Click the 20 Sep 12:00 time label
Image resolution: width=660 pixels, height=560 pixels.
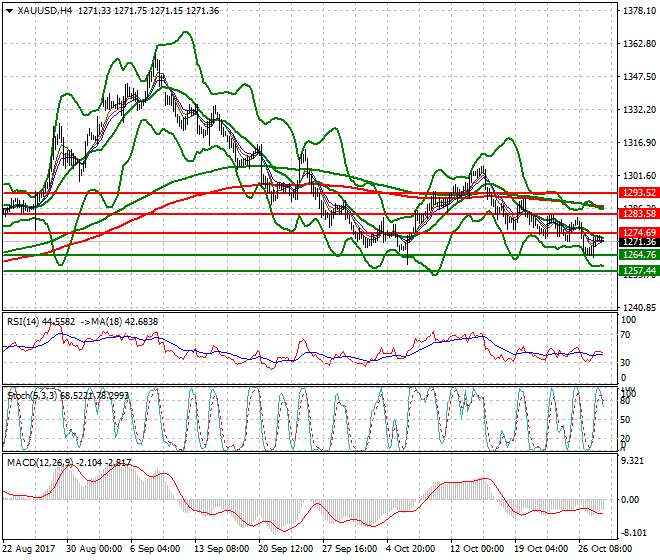click(x=285, y=549)
